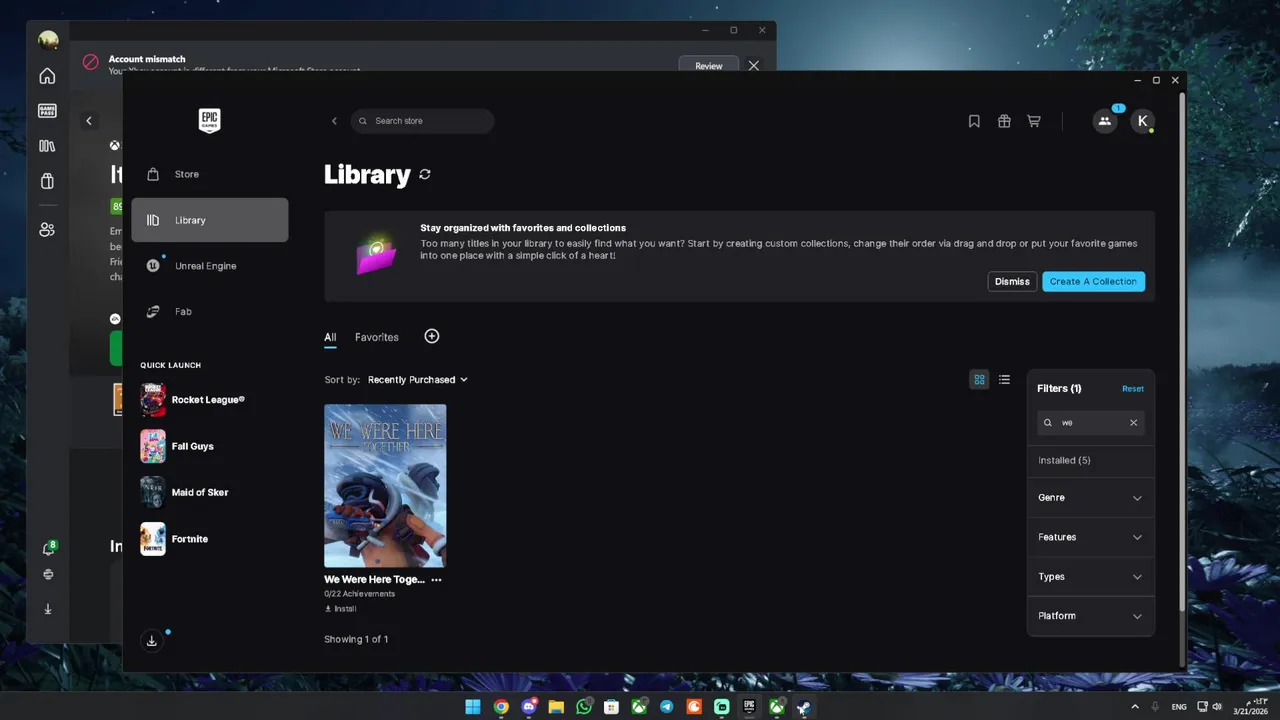Clear the filter search text

click(1134, 423)
